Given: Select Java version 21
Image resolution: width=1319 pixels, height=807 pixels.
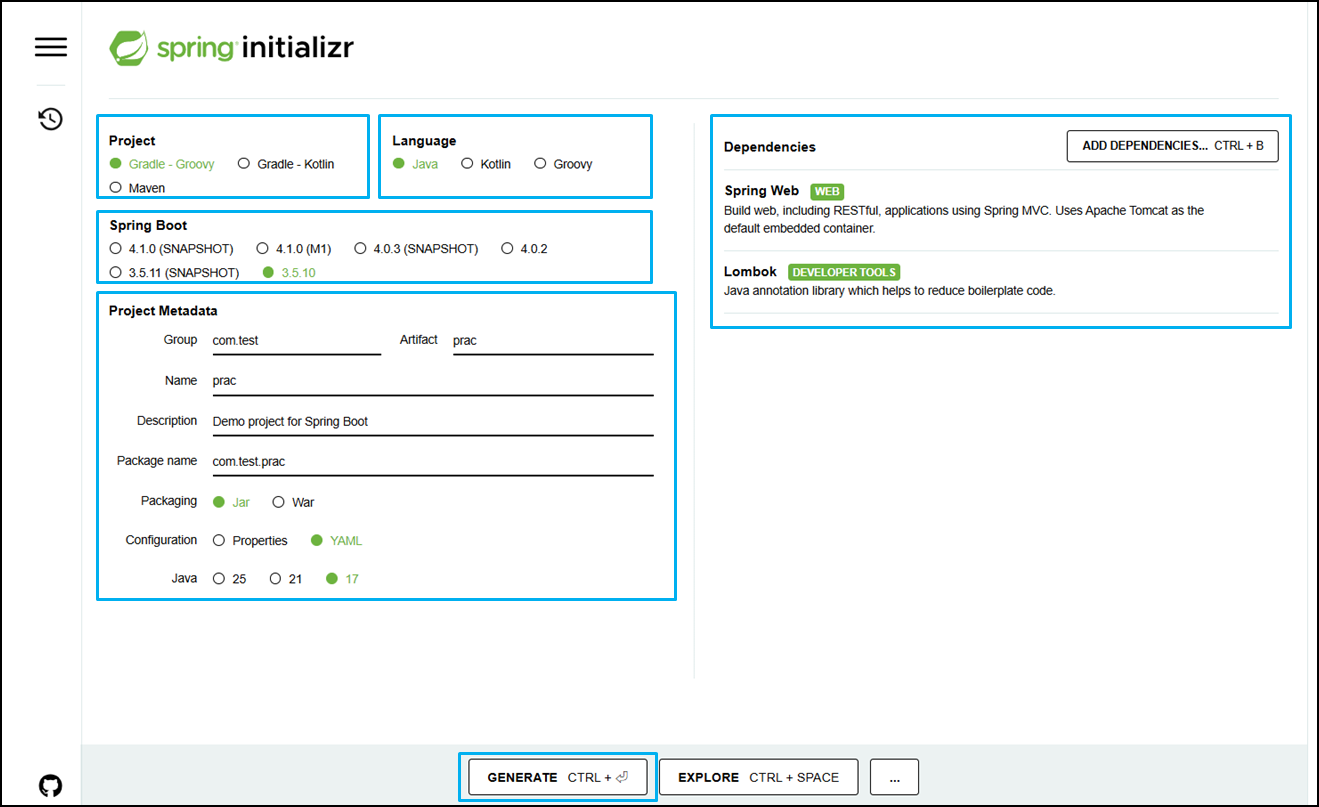Looking at the screenshot, I should (x=286, y=579).
